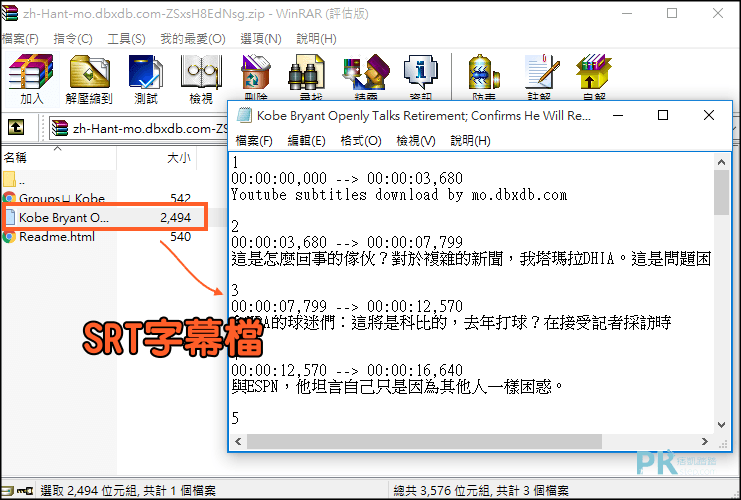Sort by 名稱 column header

tap(58, 157)
